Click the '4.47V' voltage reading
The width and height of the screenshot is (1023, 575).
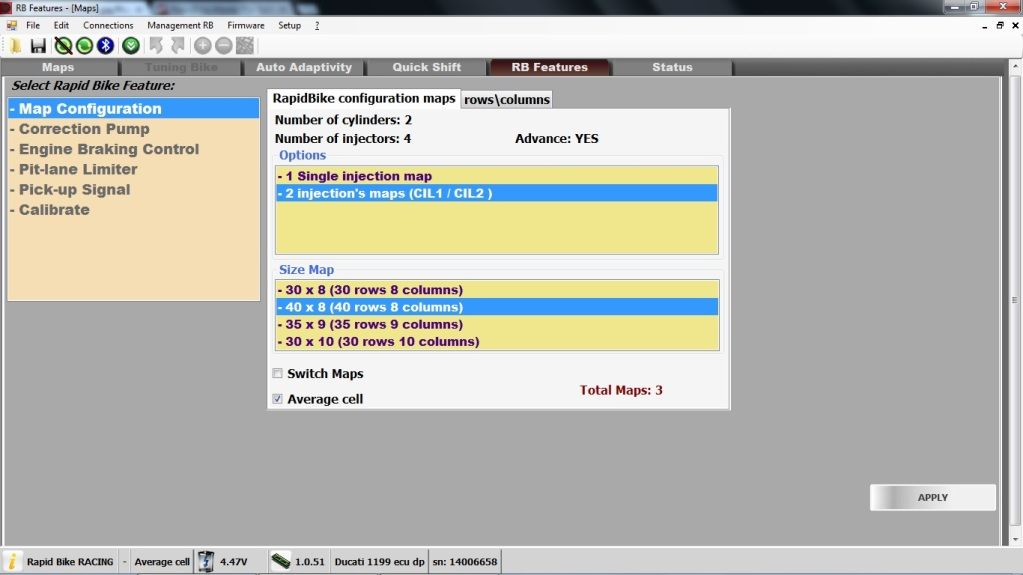pos(234,561)
